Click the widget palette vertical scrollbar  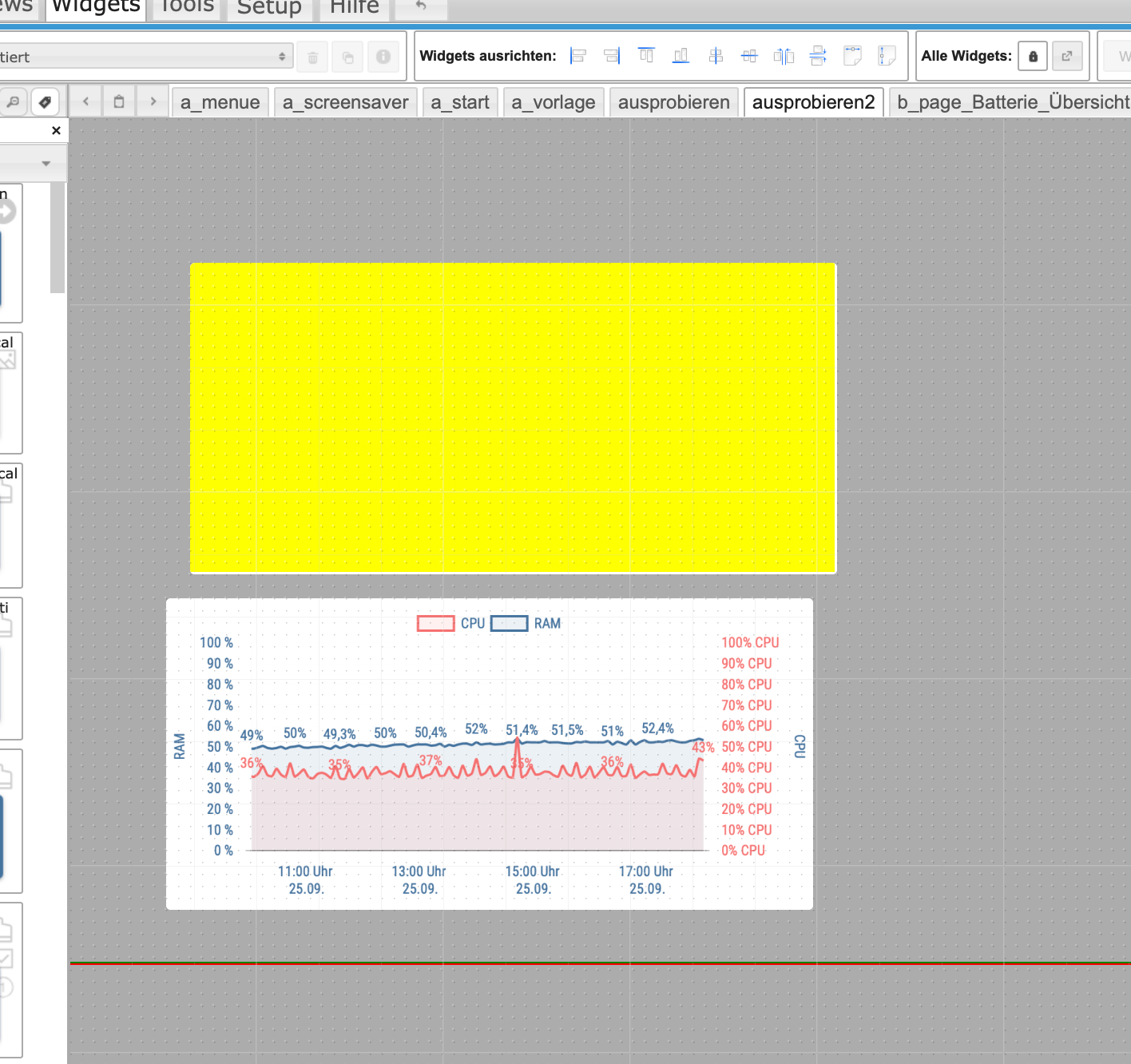click(58, 238)
